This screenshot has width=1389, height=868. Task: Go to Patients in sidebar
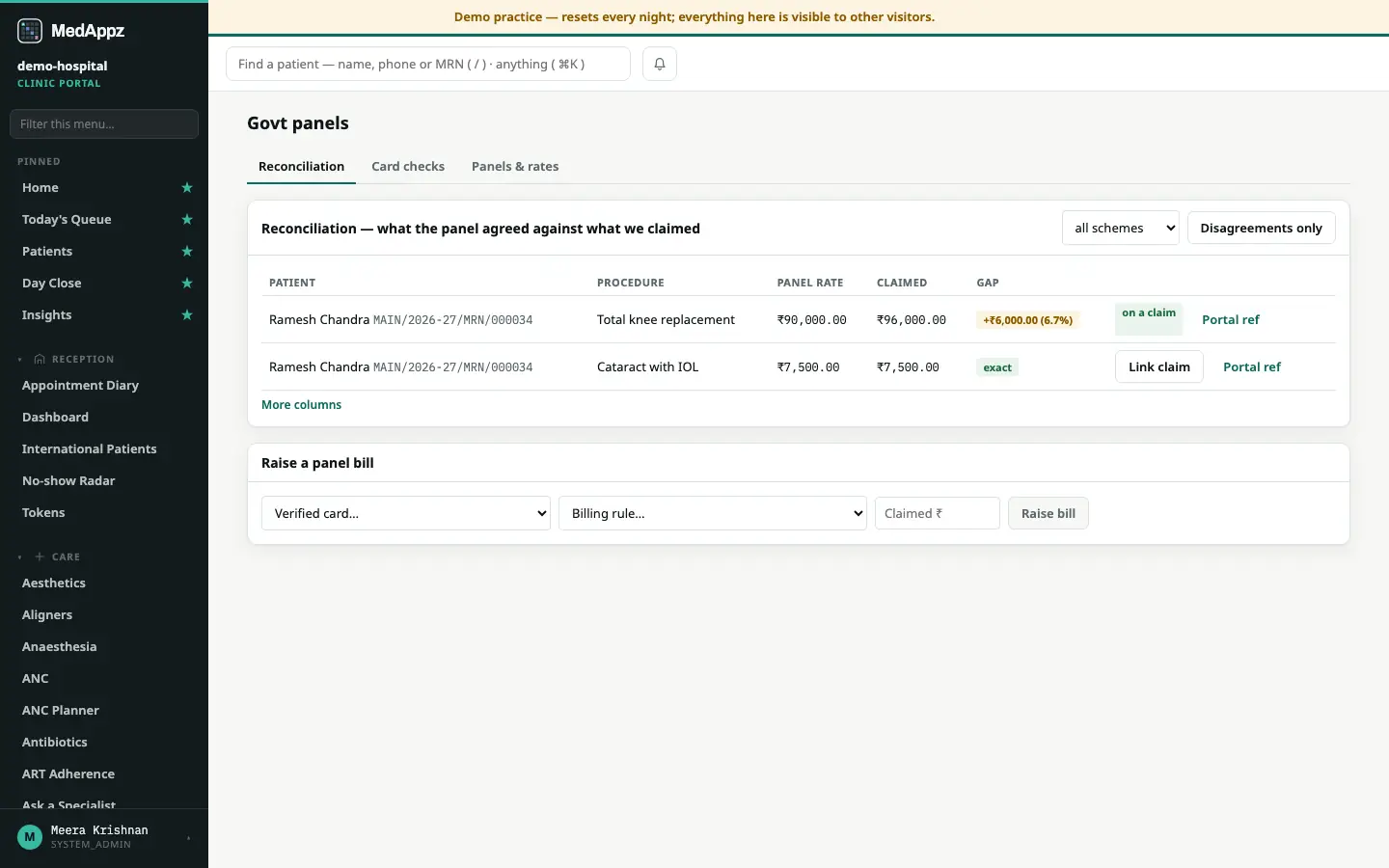click(47, 252)
